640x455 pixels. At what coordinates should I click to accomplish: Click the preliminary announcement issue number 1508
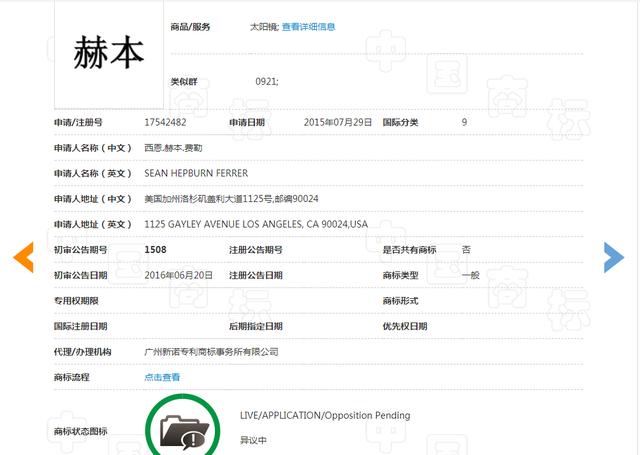pos(156,250)
